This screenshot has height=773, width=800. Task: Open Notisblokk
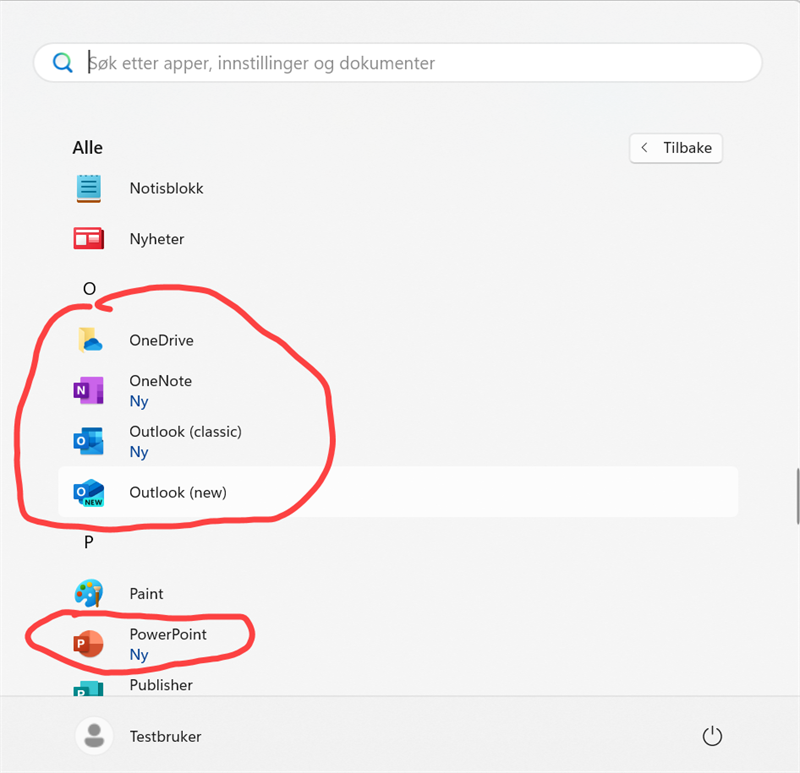pyautogui.click(x=166, y=188)
